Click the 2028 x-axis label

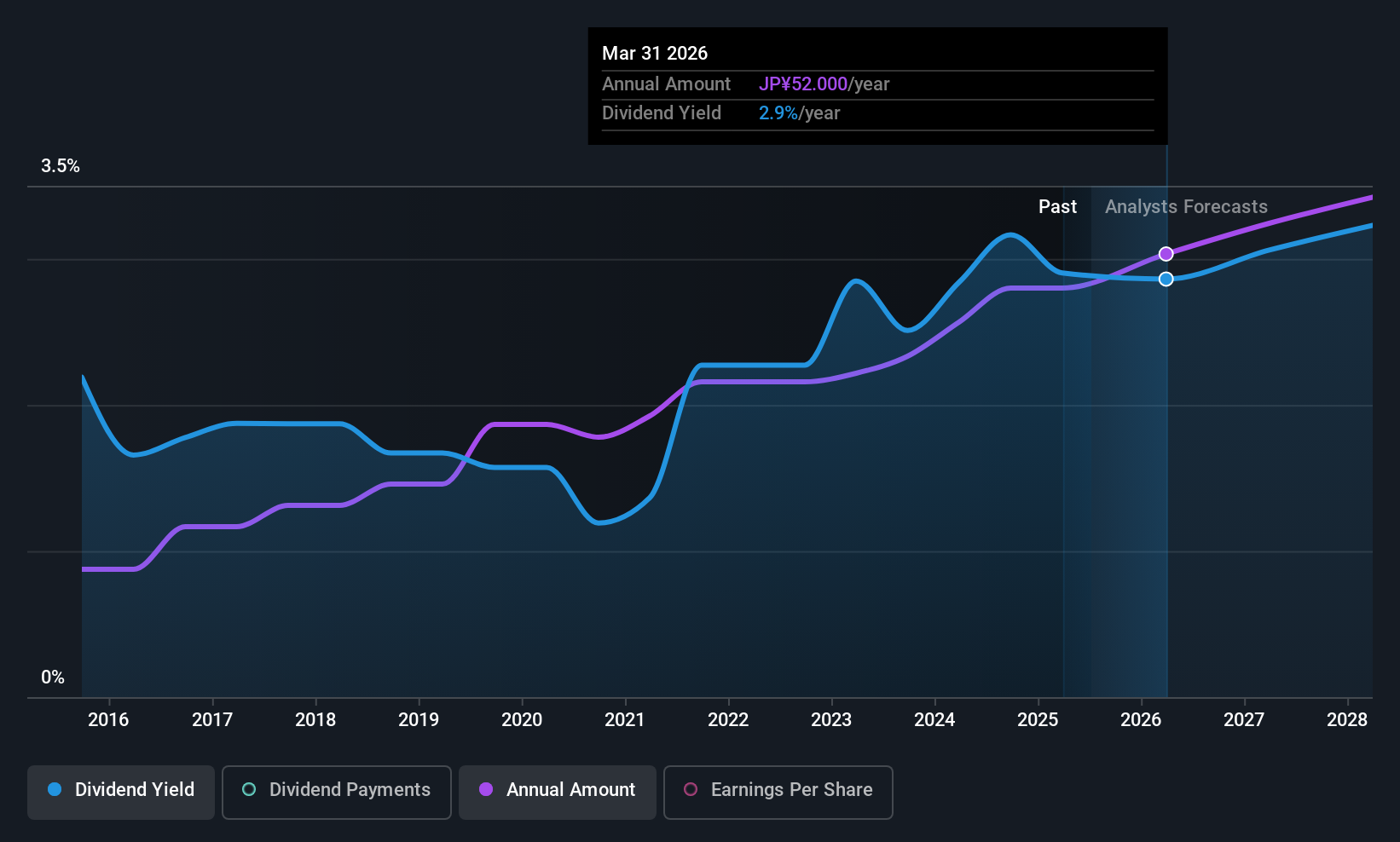(1347, 720)
